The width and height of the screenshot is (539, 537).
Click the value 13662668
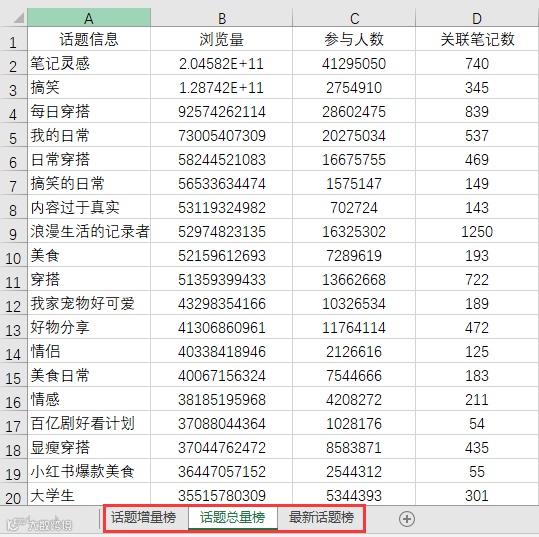pos(354,280)
